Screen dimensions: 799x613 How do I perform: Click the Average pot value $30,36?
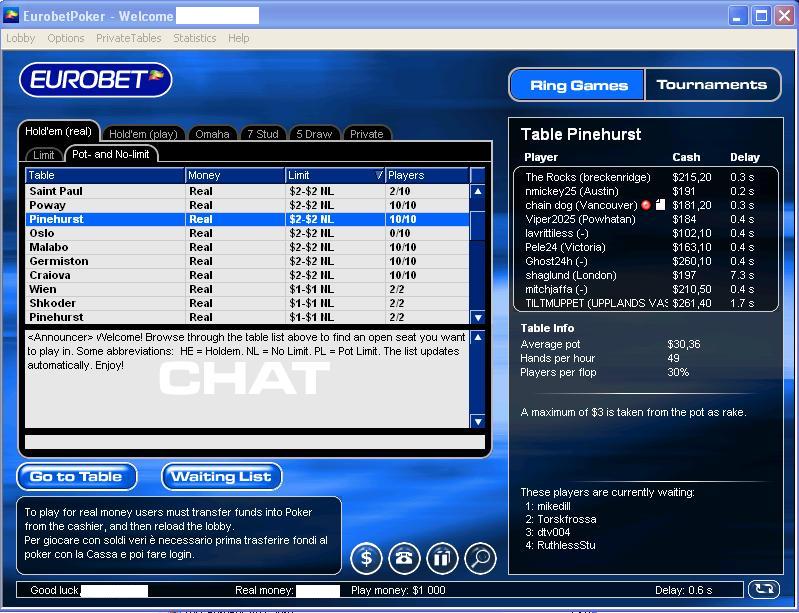tap(684, 344)
